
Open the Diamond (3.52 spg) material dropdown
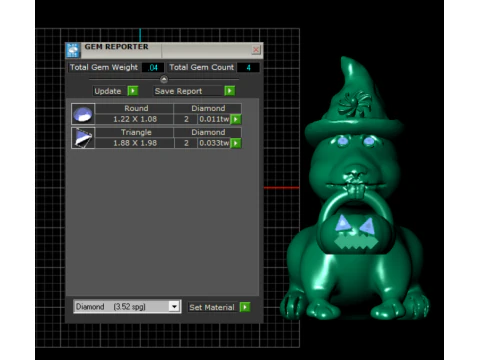point(174,306)
